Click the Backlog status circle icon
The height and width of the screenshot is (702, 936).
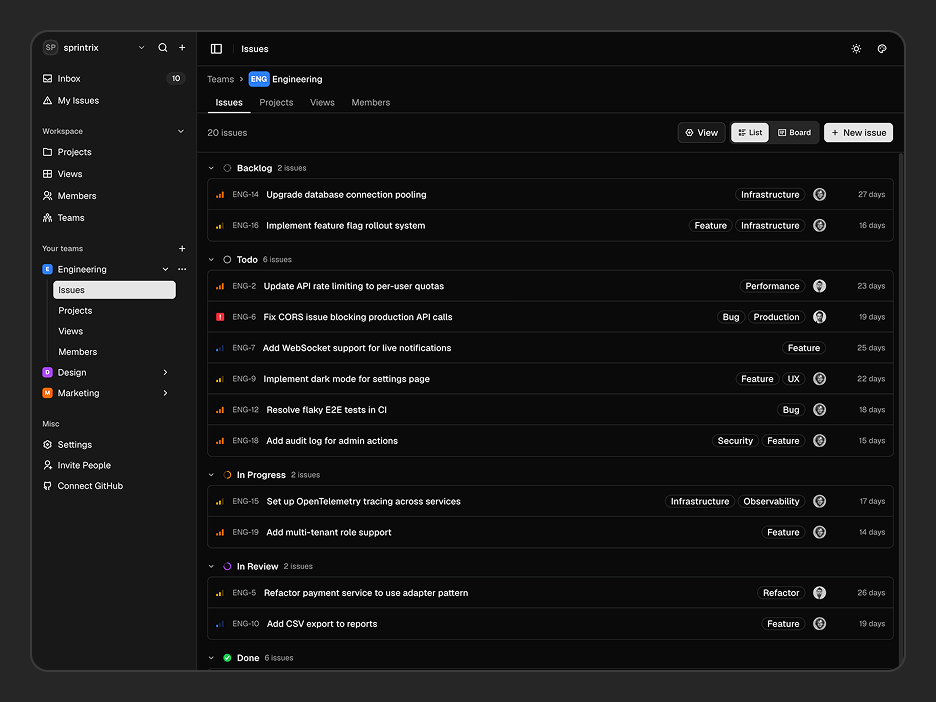click(227, 168)
